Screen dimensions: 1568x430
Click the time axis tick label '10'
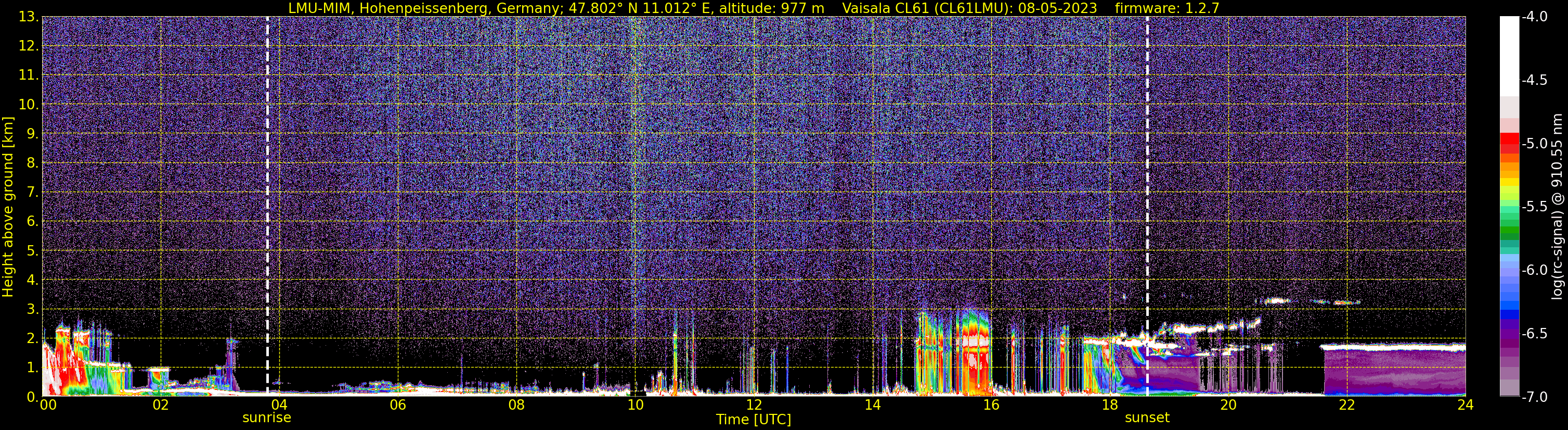click(635, 405)
